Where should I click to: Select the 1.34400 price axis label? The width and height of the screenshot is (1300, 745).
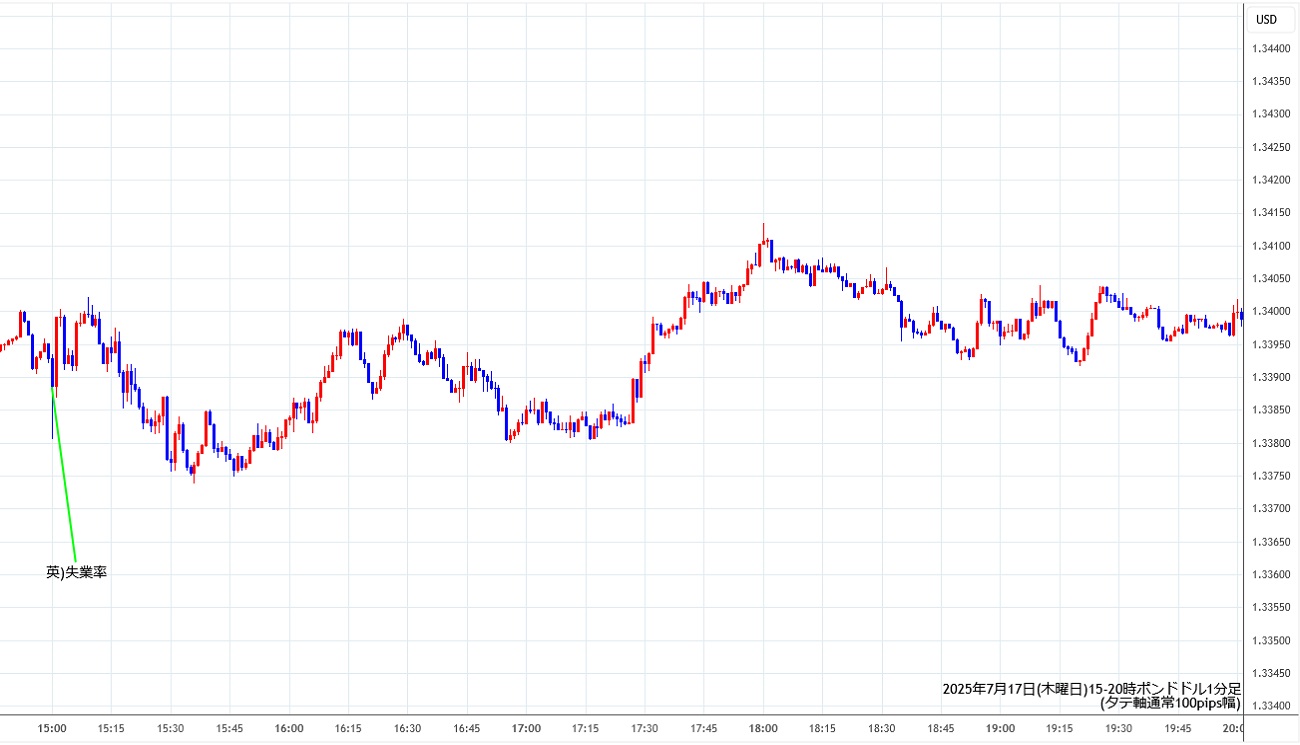[1272, 49]
